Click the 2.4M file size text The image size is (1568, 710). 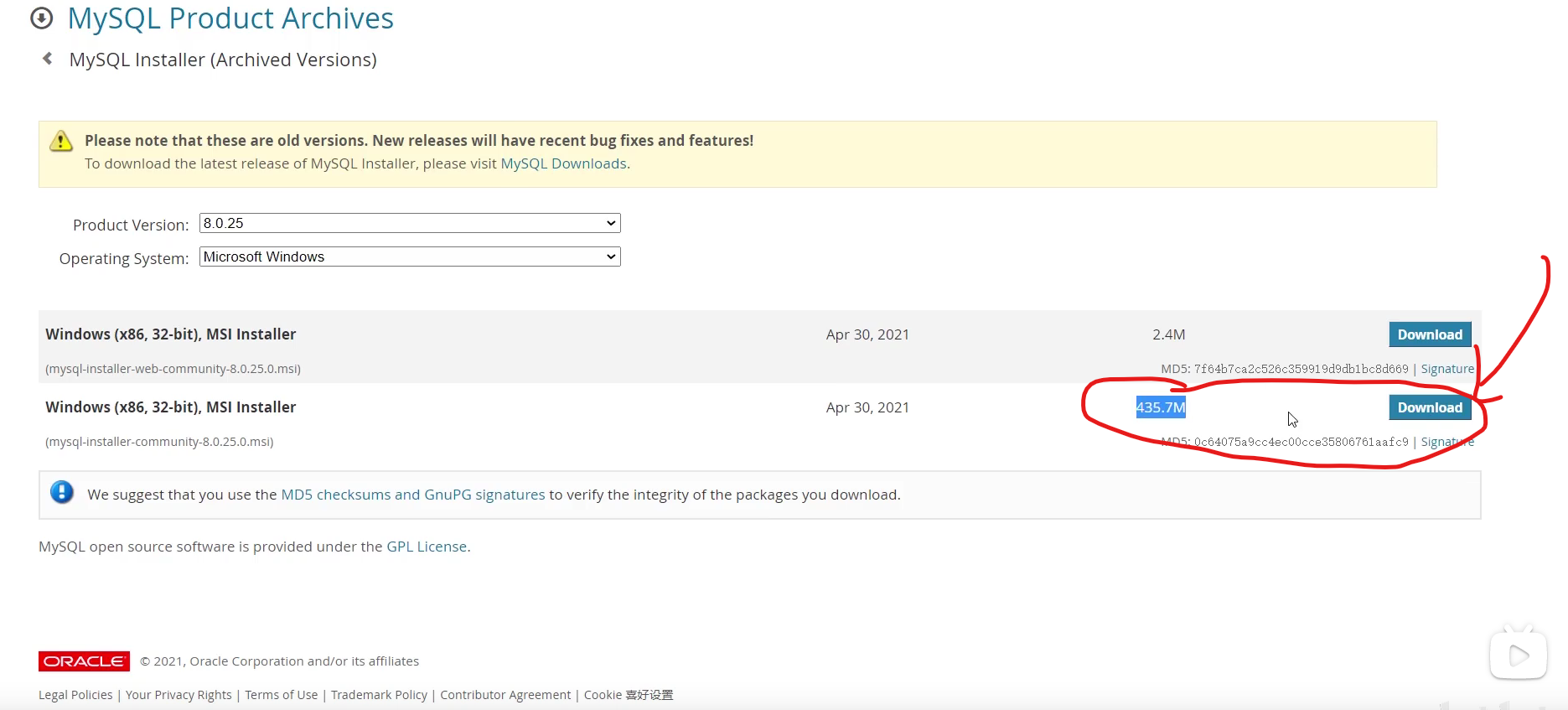coord(1169,334)
